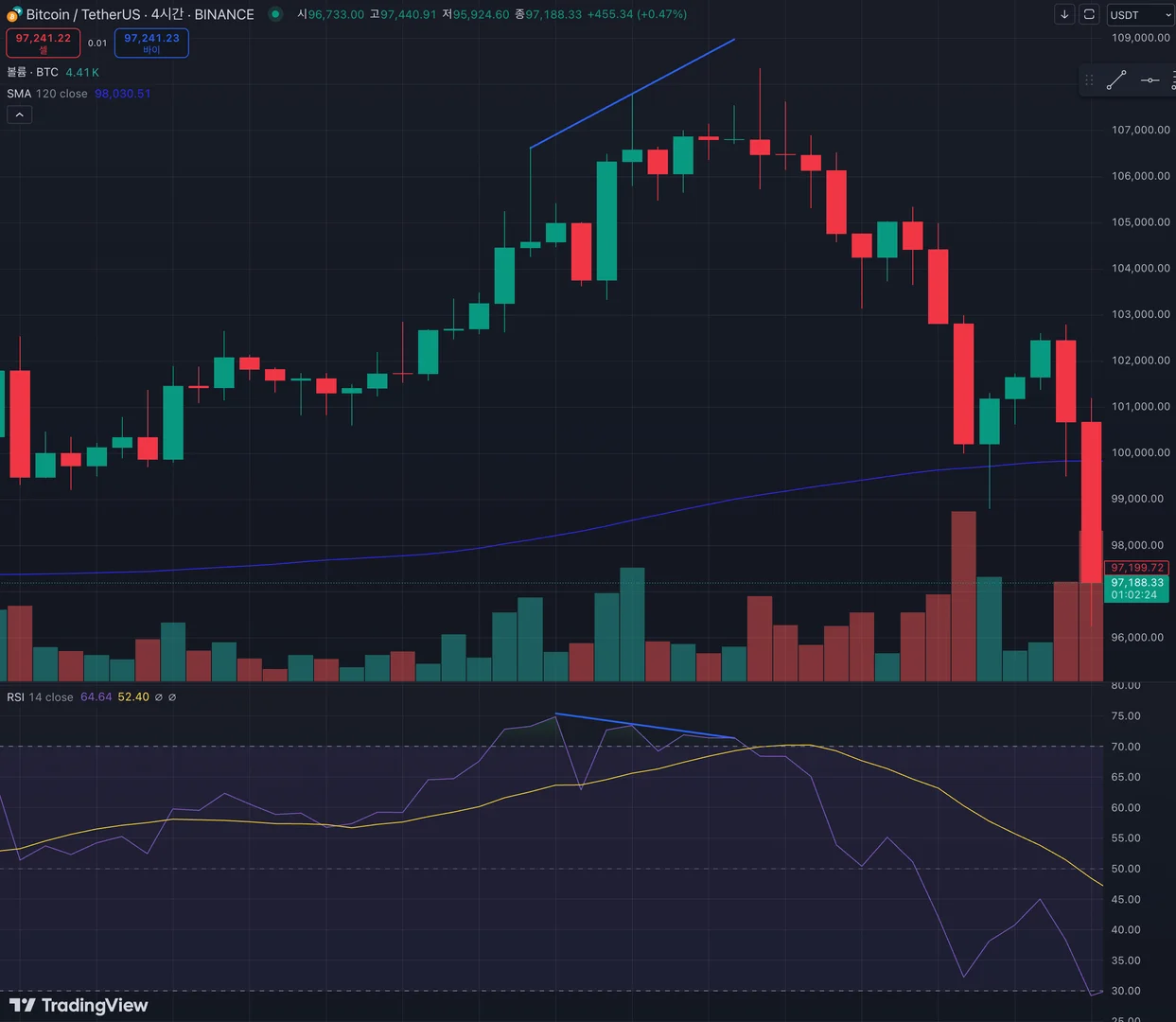This screenshot has width=1176, height=1022.
Task: Open the volume BTC indicator legend
Action: tap(32, 72)
